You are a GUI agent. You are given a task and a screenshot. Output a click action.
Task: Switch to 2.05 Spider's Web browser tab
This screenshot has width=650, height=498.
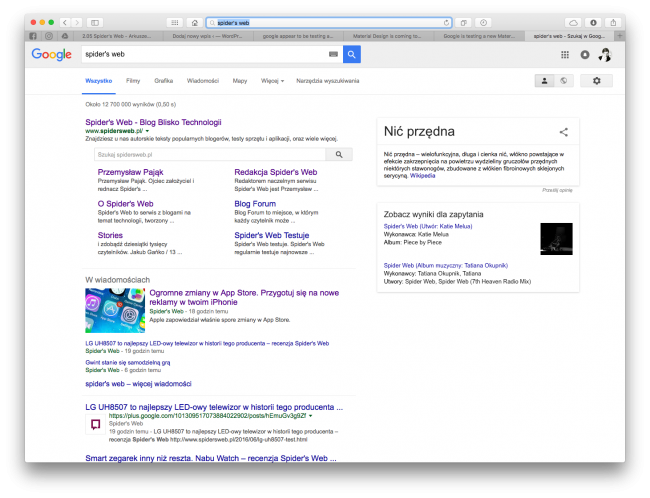(x=116, y=36)
